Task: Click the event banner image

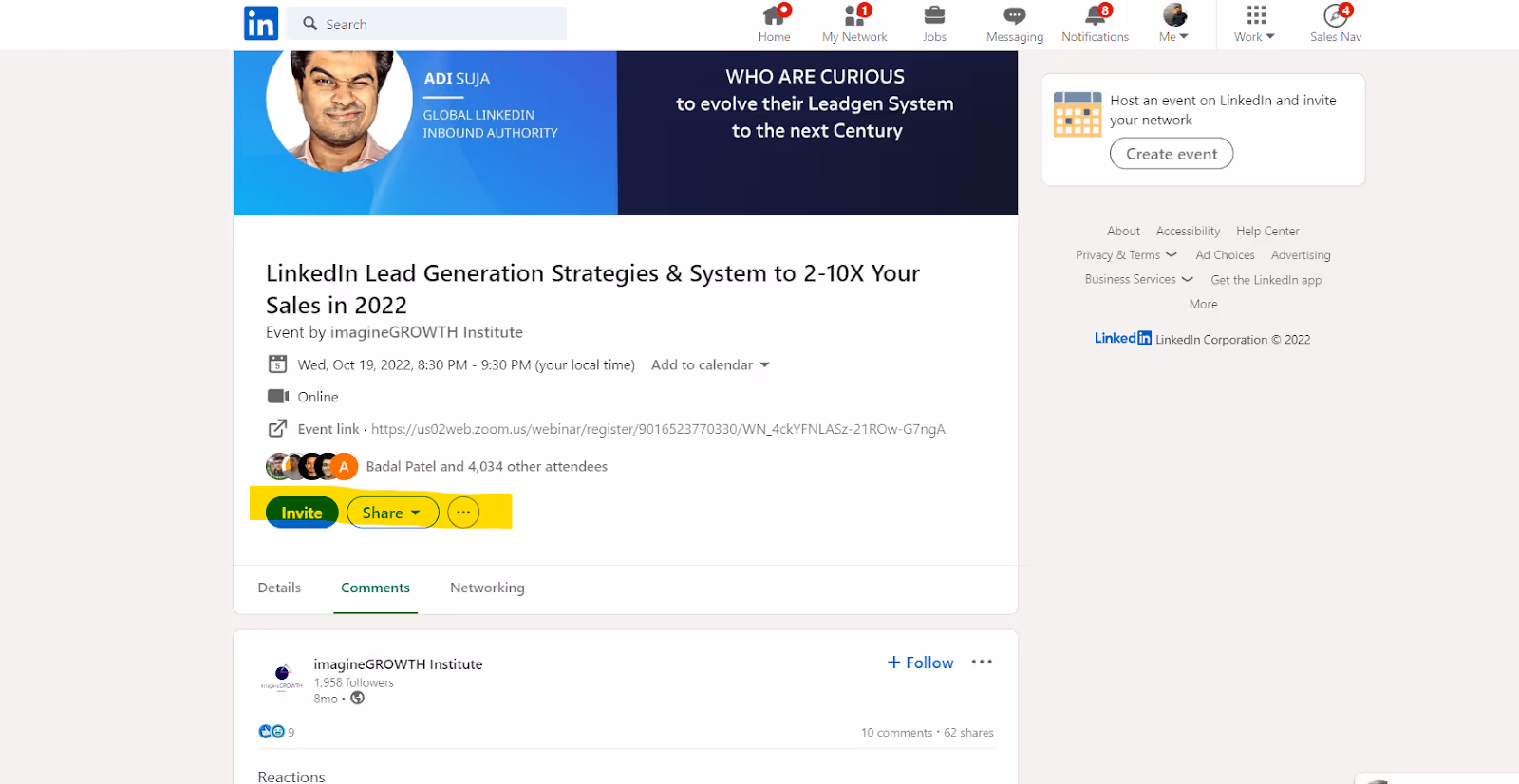Action: (x=626, y=133)
